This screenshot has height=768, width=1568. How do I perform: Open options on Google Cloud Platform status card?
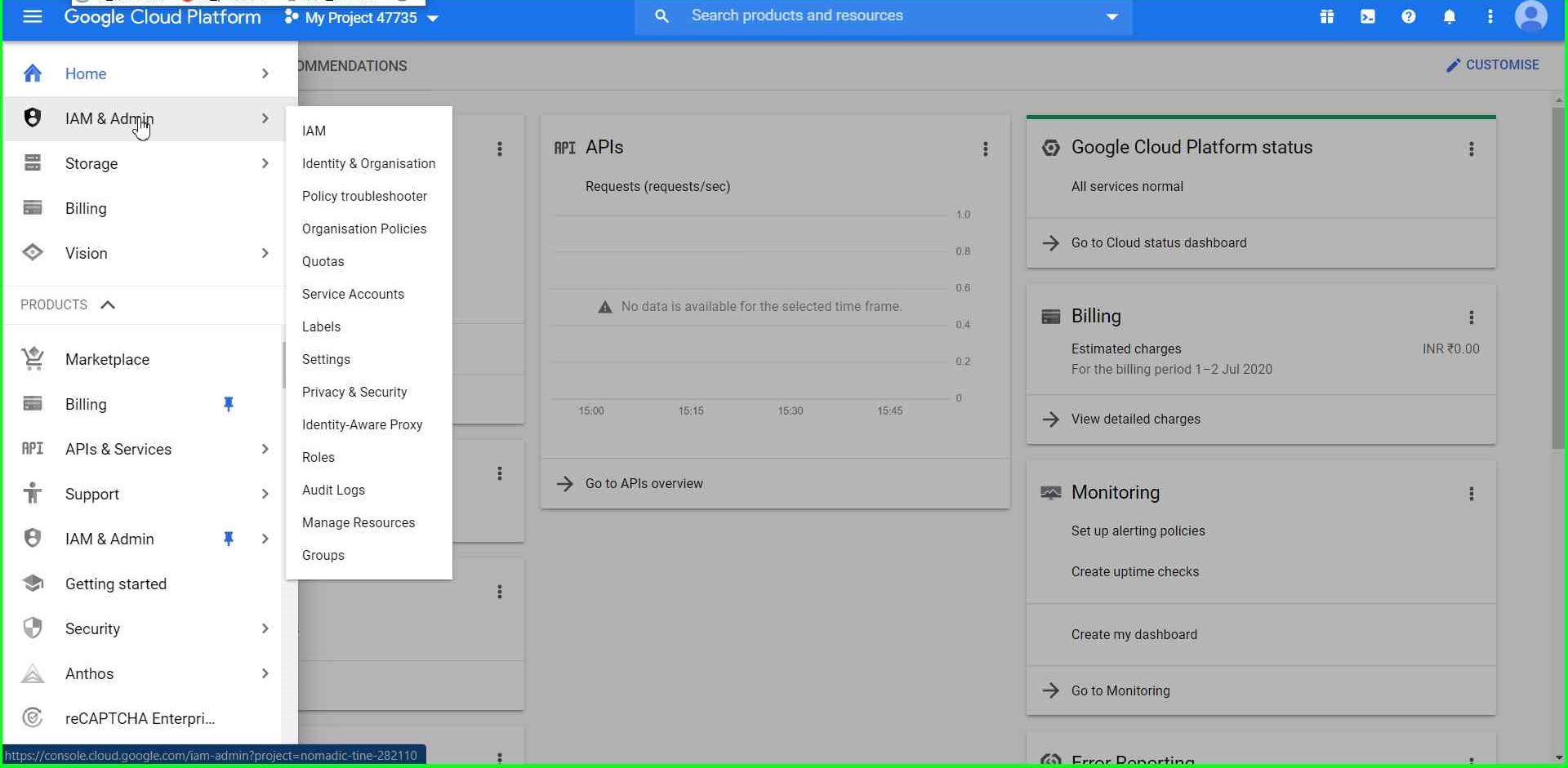pos(1472,149)
